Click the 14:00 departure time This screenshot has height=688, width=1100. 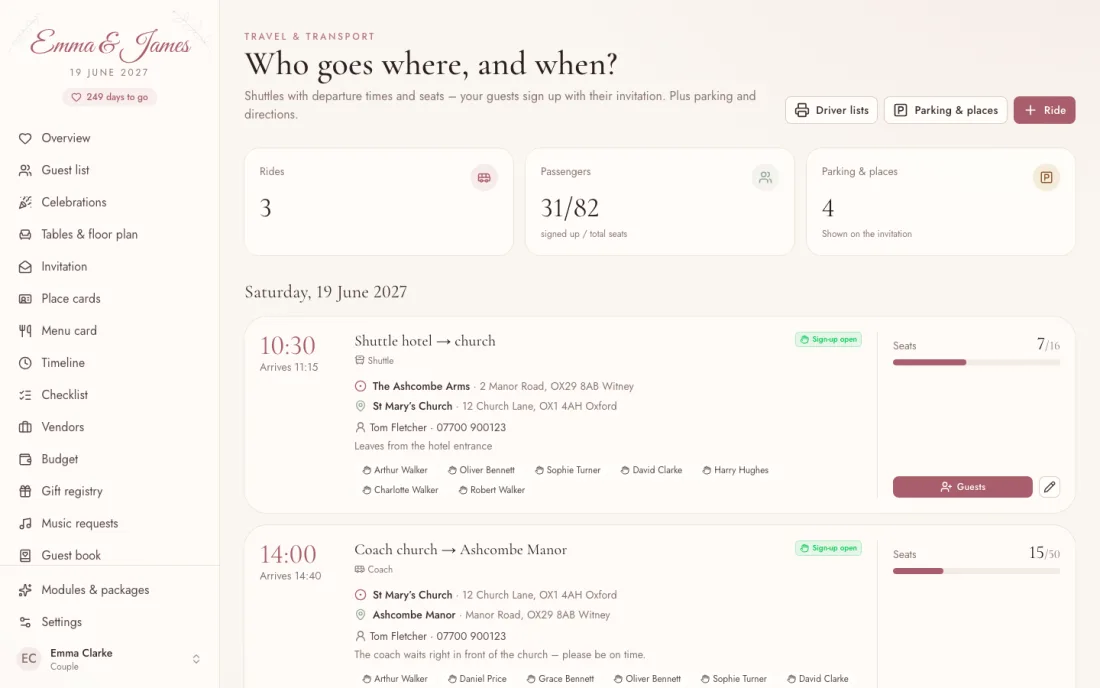[x=288, y=555]
